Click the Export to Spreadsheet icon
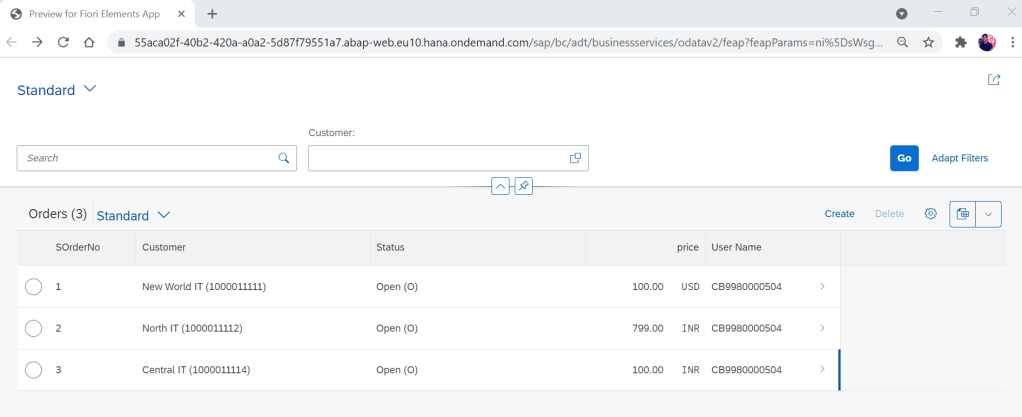This screenshot has height=417, width=1022. [963, 214]
